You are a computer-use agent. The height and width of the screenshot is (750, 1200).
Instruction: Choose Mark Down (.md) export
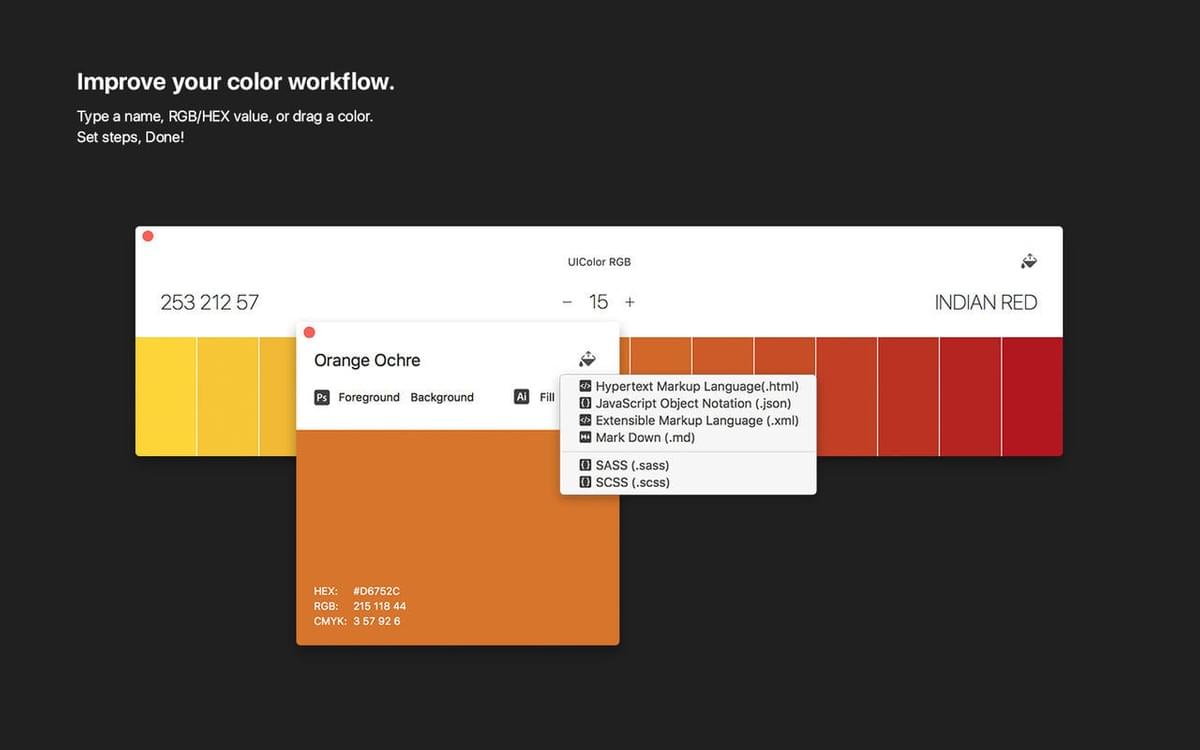pyautogui.click(x=688, y=437)
